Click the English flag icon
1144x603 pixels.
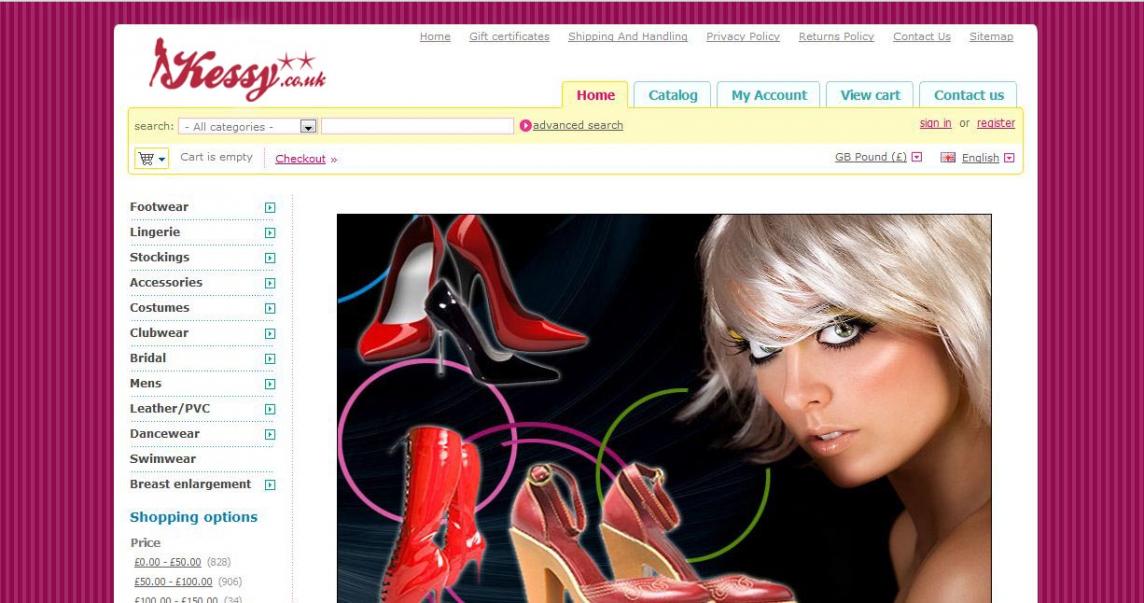(948, 157)
